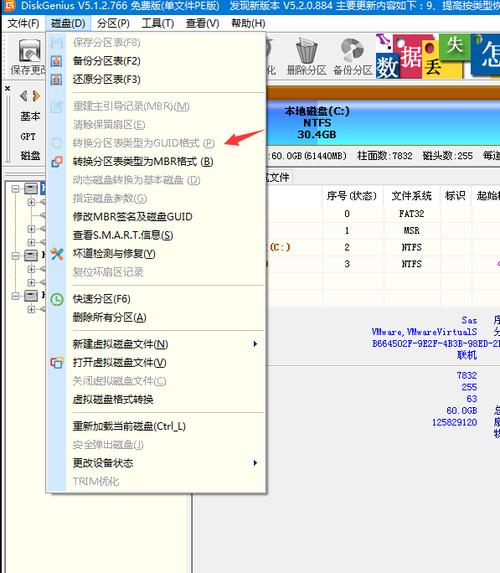Click the back arrow navigation icon
The width and height of the screenshot is (500, 573).
24,96
